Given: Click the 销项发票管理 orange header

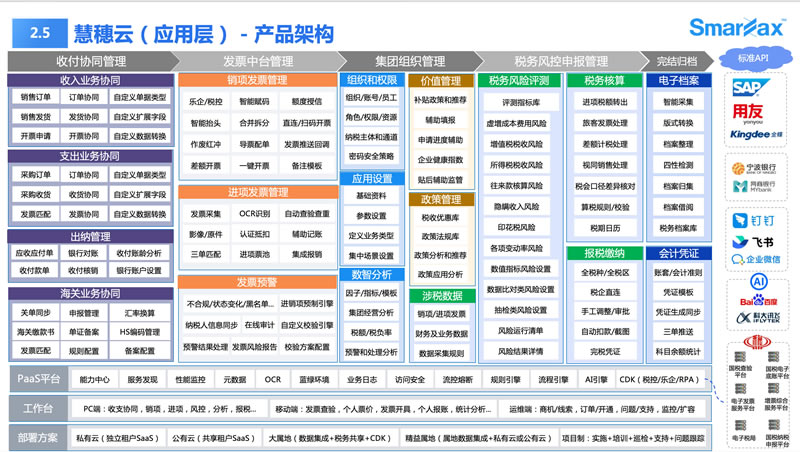Looking at the screenshot, I should [257, 80].
